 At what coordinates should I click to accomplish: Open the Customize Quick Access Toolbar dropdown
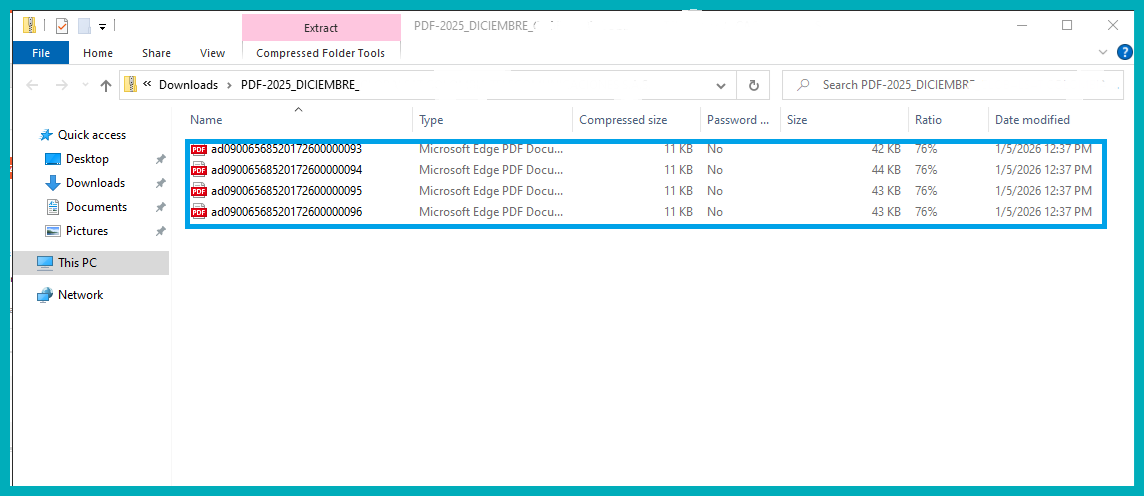point(102,26)
